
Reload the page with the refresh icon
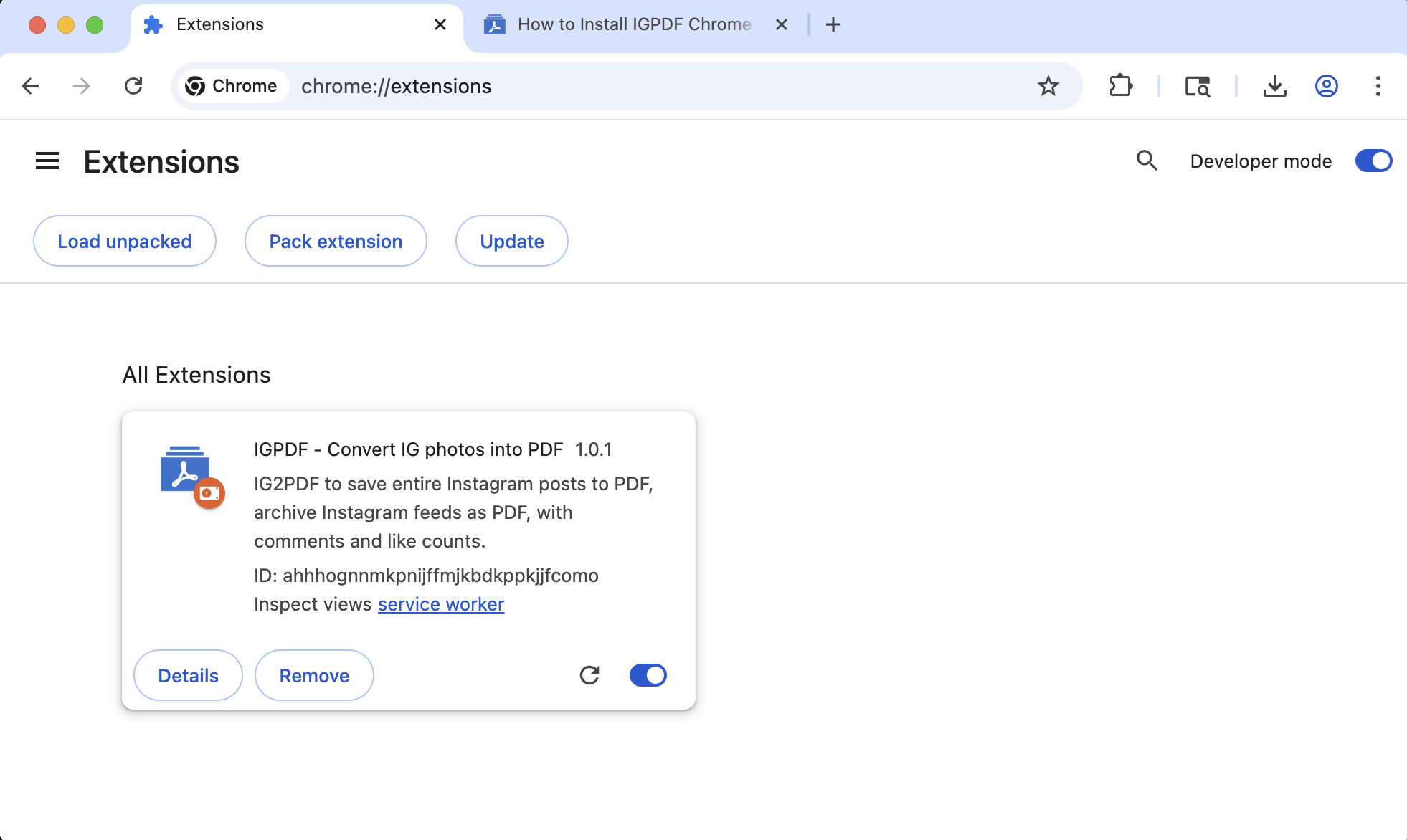point(133,86)
